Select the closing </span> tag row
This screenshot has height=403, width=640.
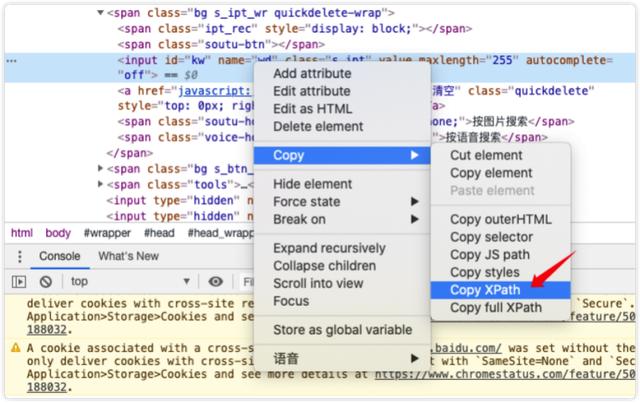point(129,153)
